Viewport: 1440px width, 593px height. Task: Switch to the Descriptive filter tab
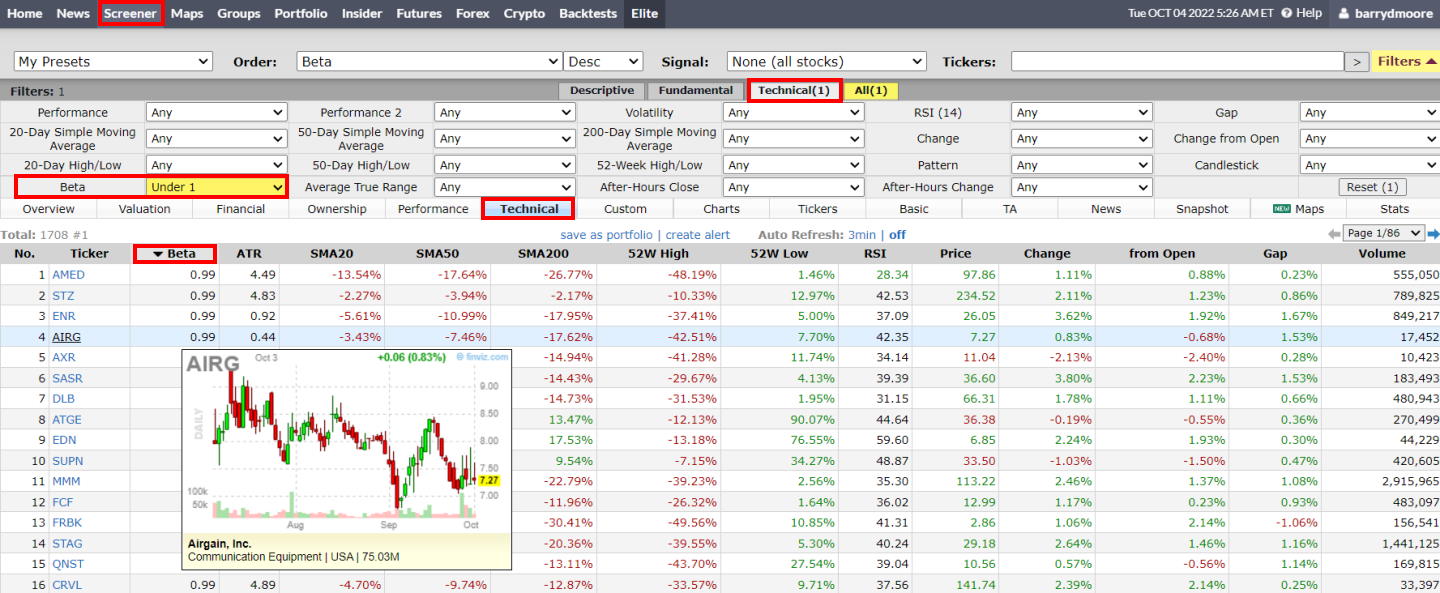pyautogui.click(x=601, y=89)
